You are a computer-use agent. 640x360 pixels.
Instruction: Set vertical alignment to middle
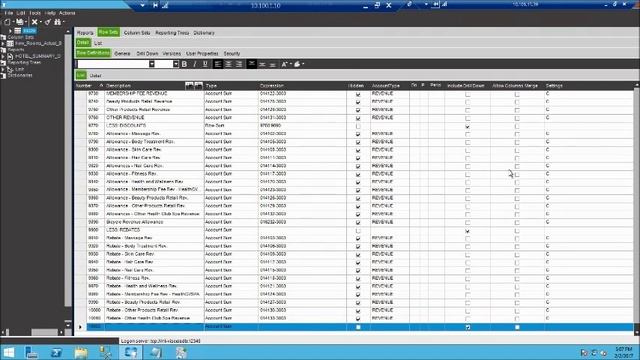(262, 64)
